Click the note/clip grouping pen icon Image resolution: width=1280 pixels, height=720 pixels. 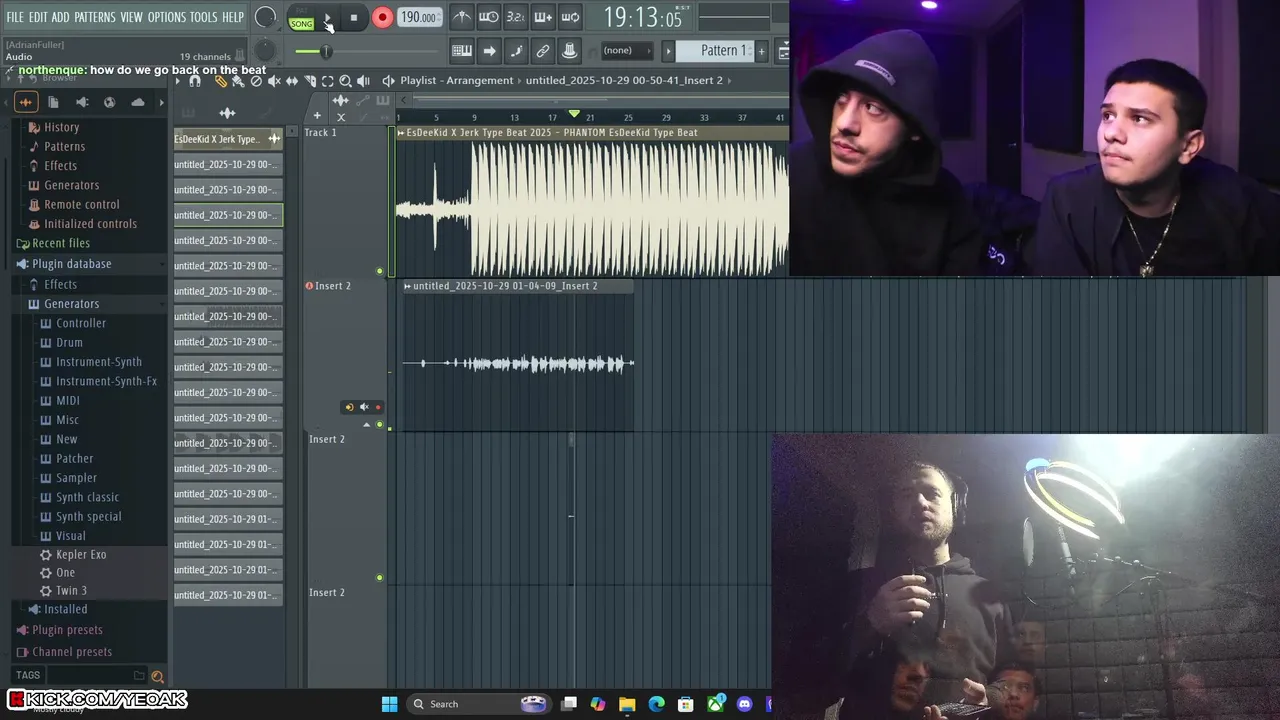[516, 51]
